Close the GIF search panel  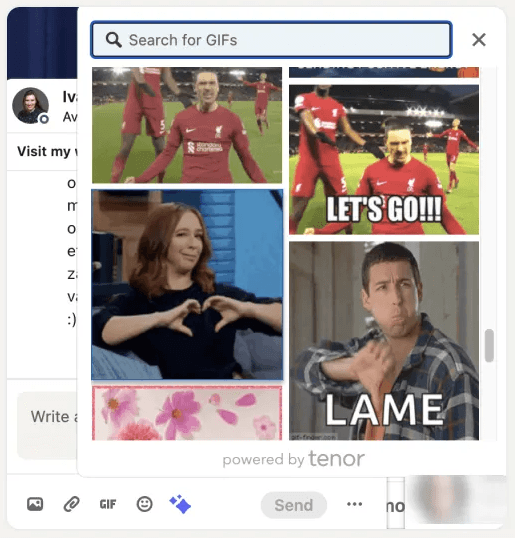(479, 40)
